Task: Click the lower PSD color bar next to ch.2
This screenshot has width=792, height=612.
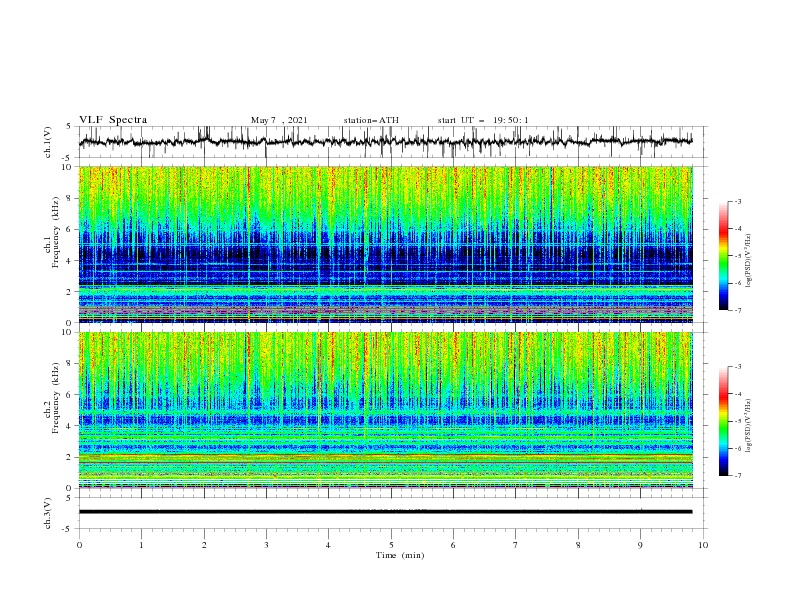Action: (723, 421)
